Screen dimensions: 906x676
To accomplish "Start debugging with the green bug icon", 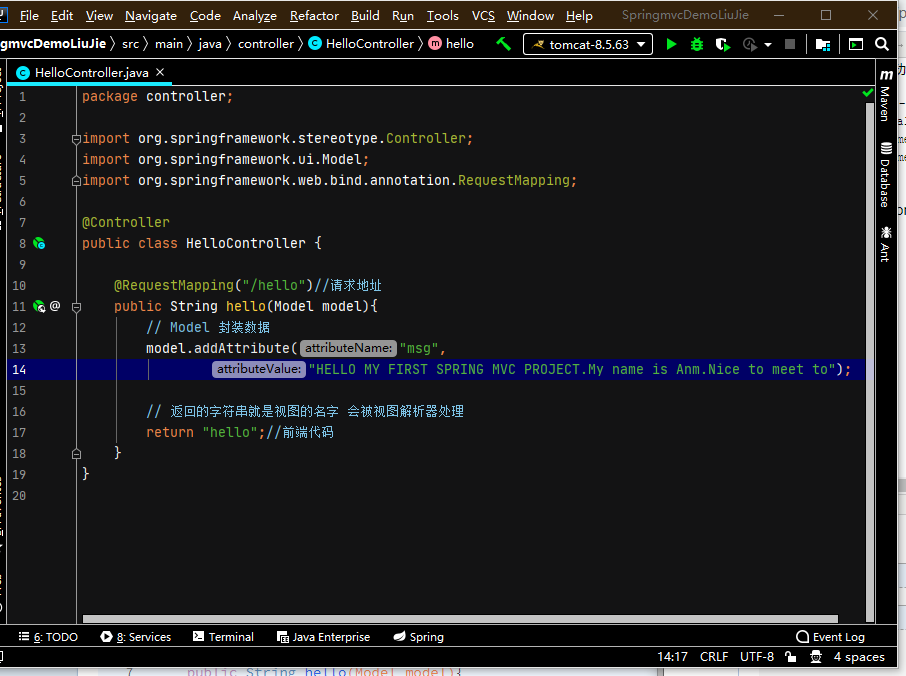I will [x=697, y=44].
